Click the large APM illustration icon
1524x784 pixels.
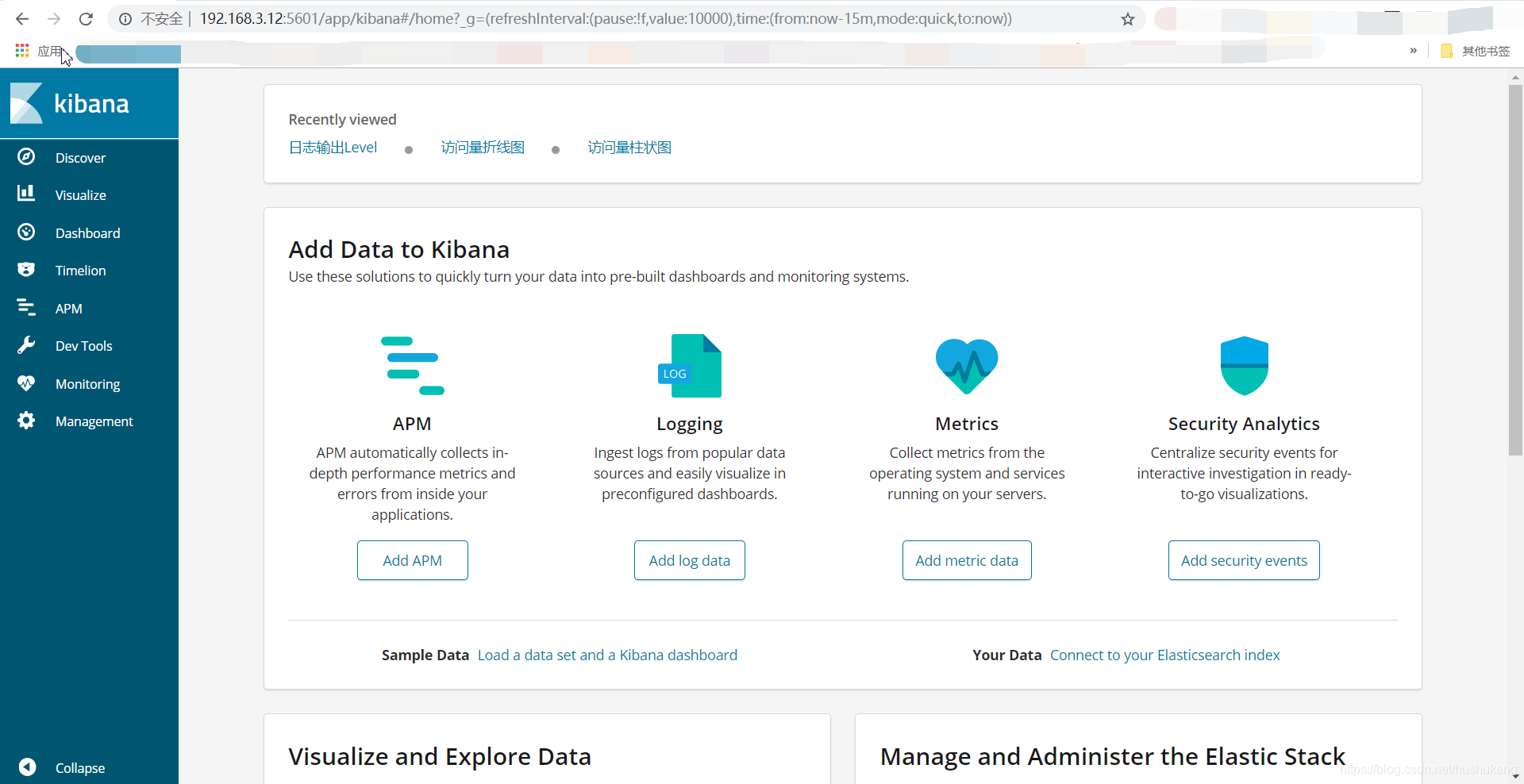point(412,365)
